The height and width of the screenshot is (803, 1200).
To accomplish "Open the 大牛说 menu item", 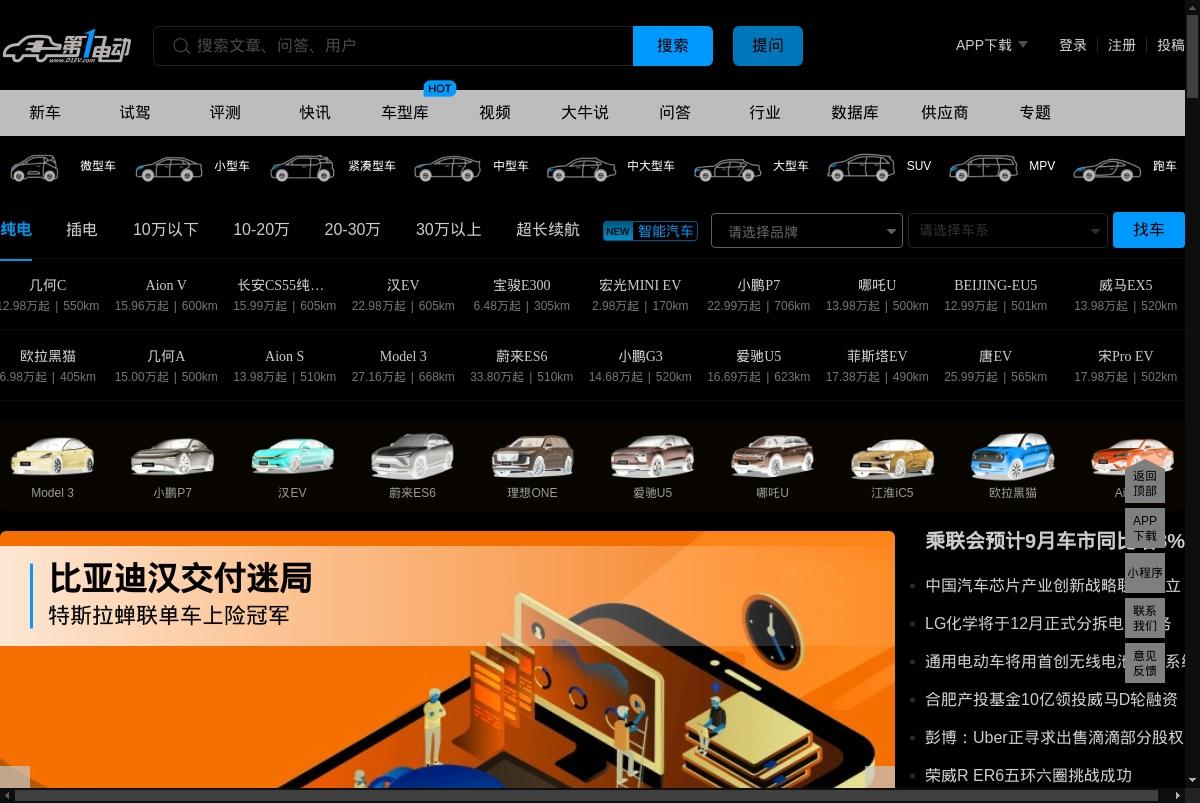I will click(585, 113).
